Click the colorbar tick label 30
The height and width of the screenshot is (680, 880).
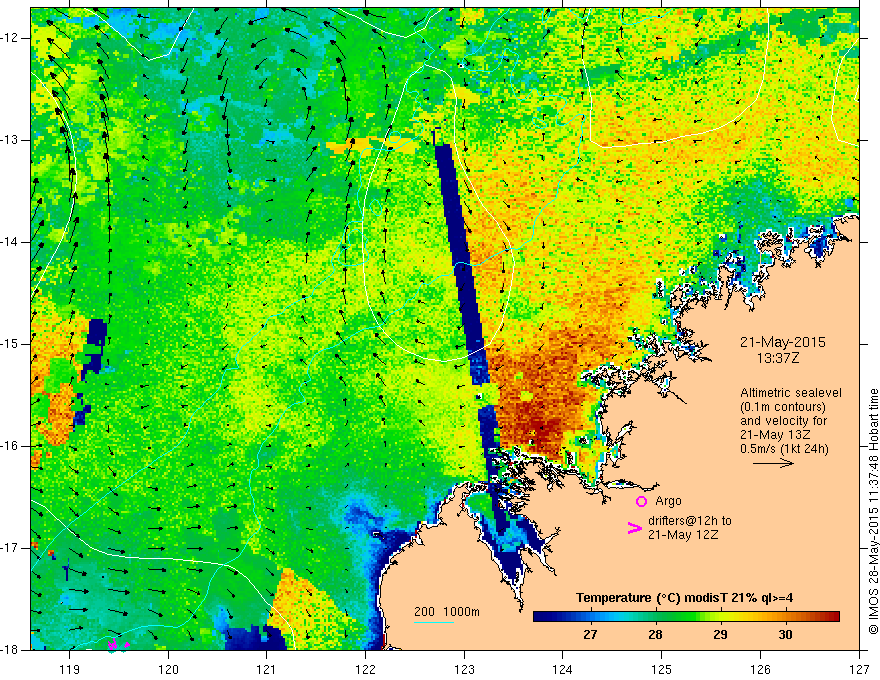785,635
